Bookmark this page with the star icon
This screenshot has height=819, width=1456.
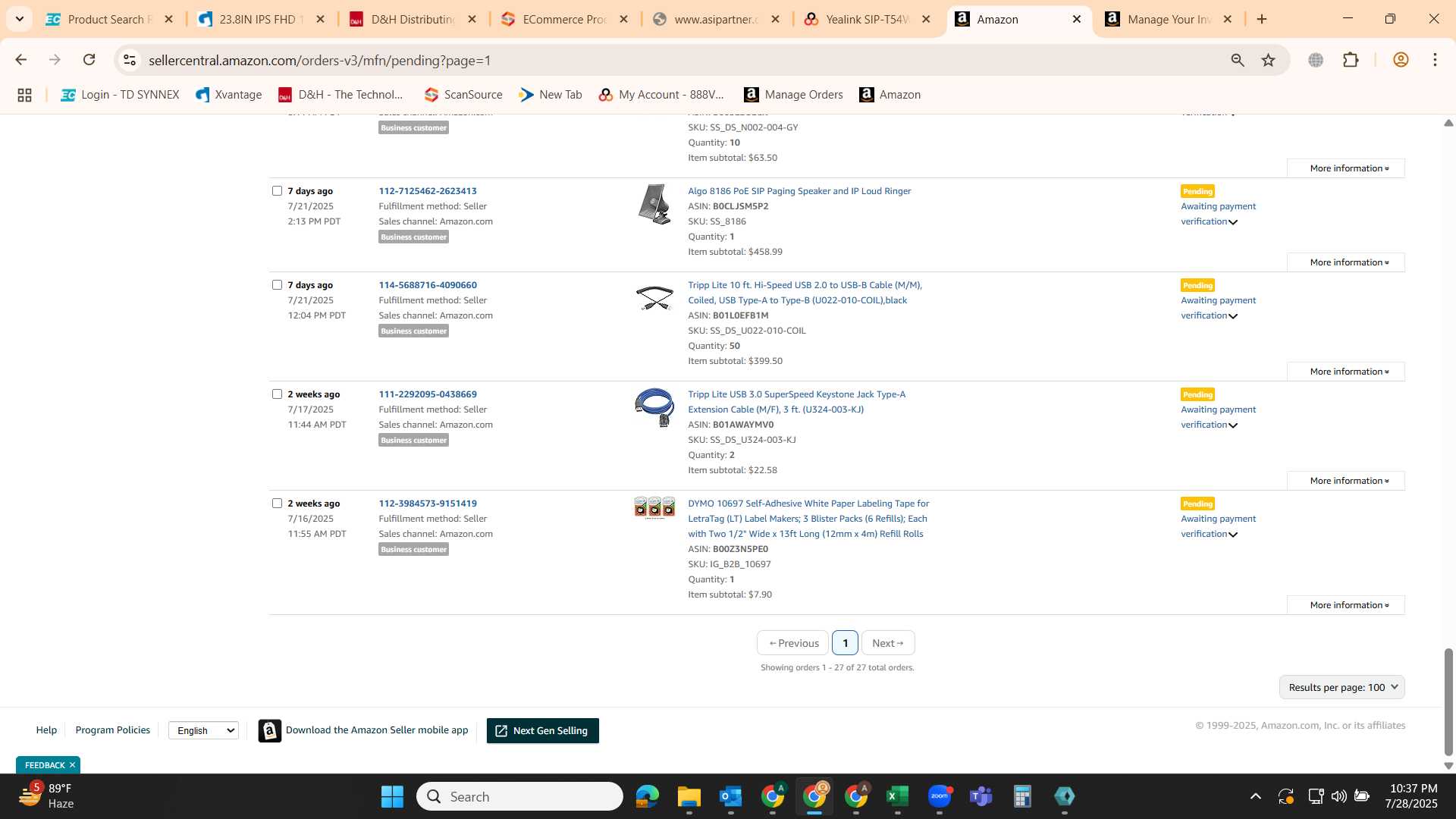click(1268, 60)
